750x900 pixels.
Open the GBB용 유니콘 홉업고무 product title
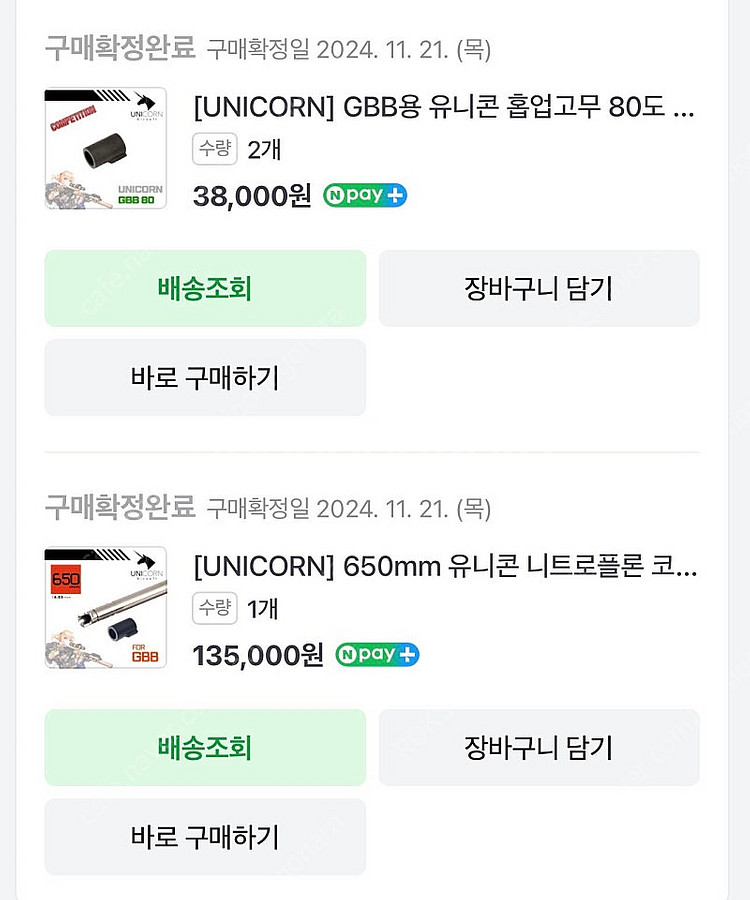pos(444,108)
